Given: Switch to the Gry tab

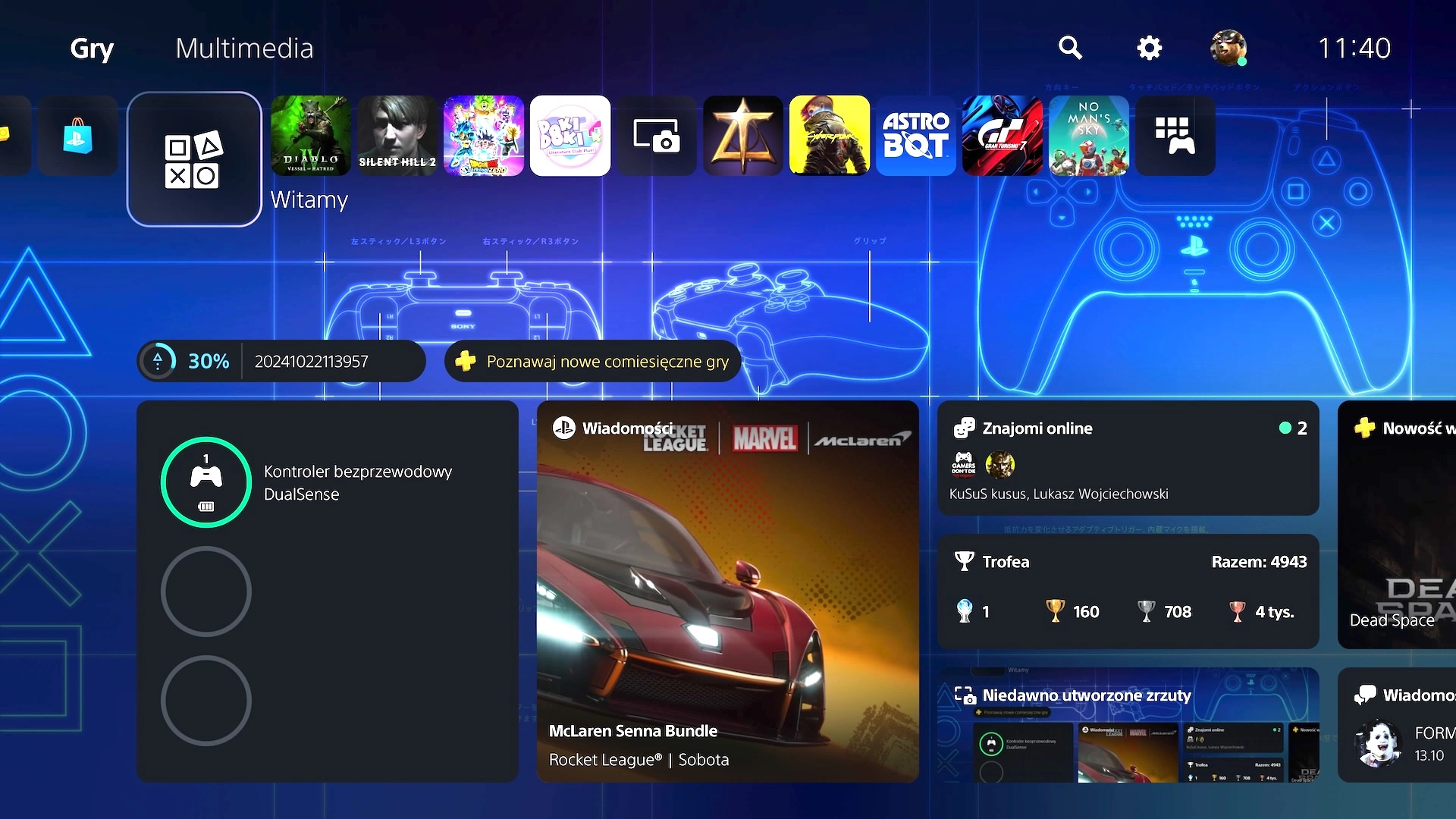Looking at the screenshot, I should coord(92,49).
